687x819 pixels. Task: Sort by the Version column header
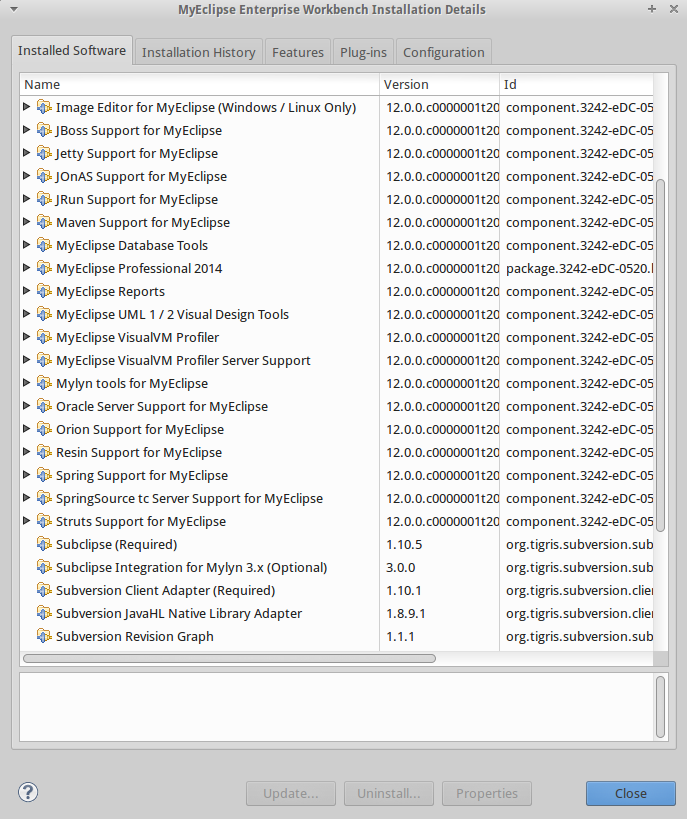439,85
